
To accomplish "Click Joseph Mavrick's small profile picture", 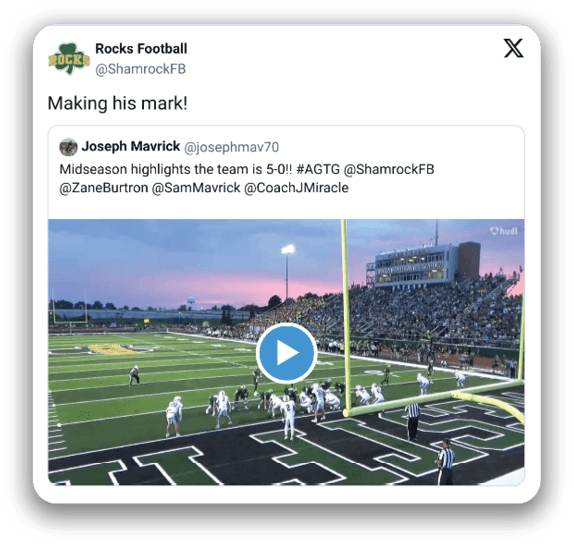I will point(68,147).
